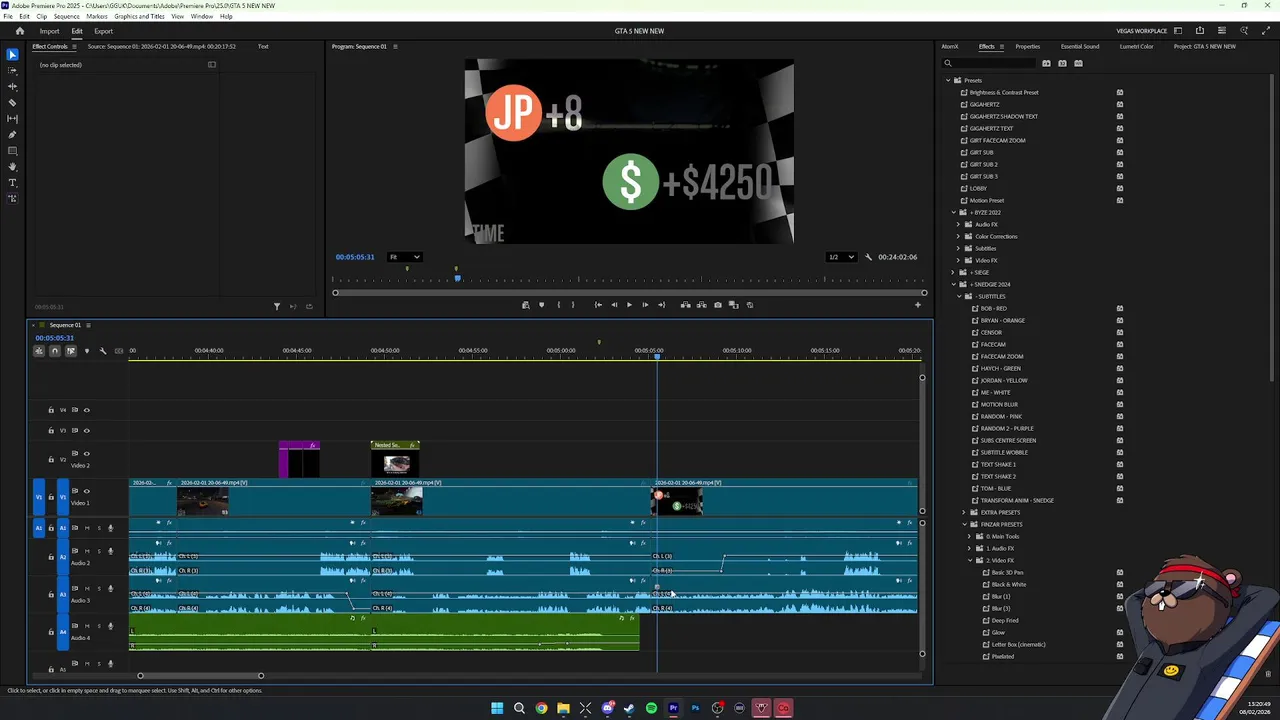Open Timeline Display Settings wrench icon
Viewport: 1280px width, 720px height.
click(x=102, y=351)
